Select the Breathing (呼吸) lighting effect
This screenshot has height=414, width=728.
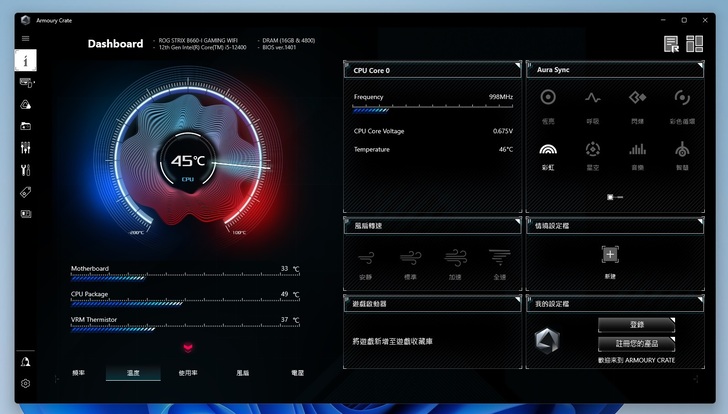click(x=592, y=101)
